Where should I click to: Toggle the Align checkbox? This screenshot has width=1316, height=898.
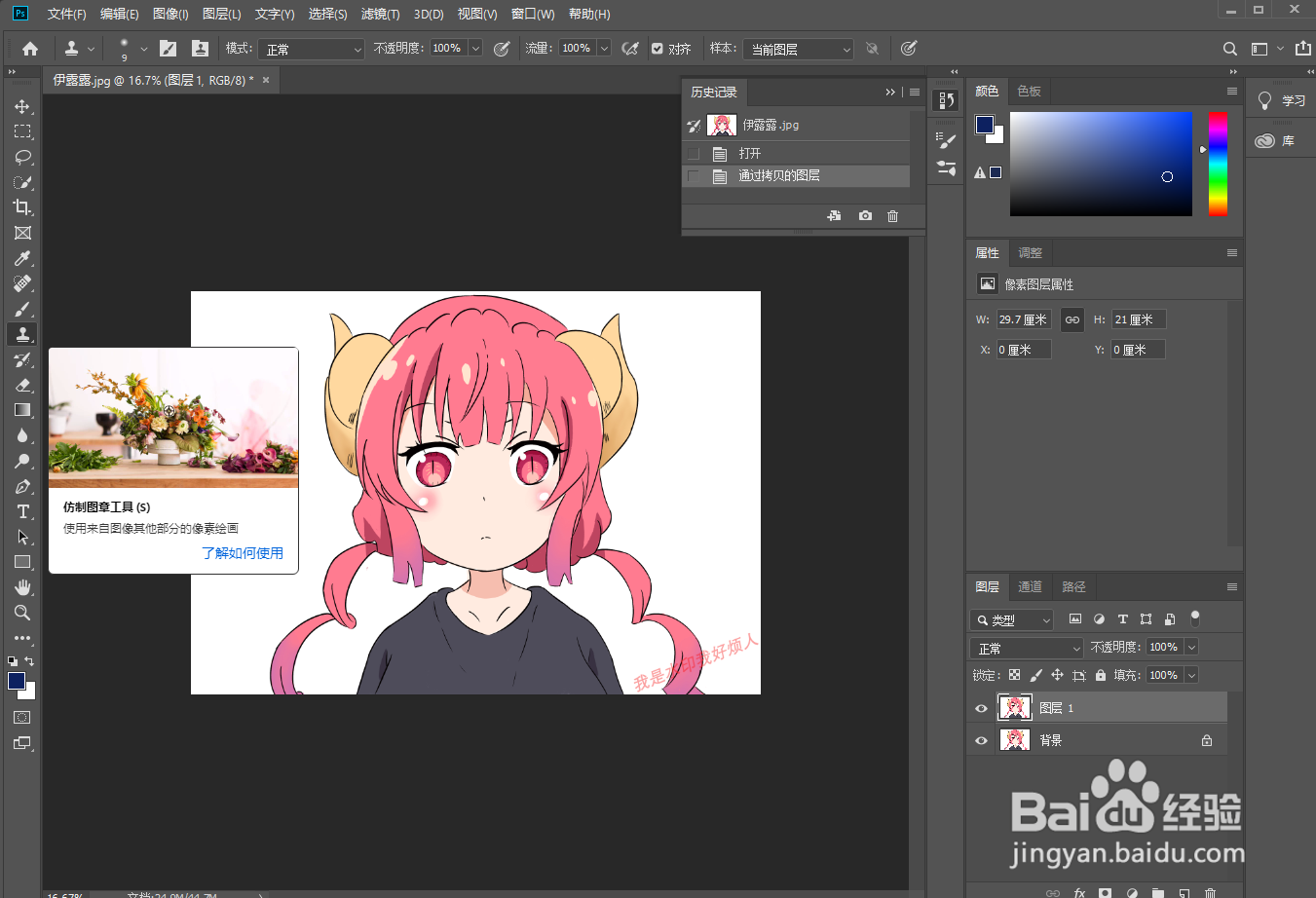pyautogui.click(x=658, y=49)
